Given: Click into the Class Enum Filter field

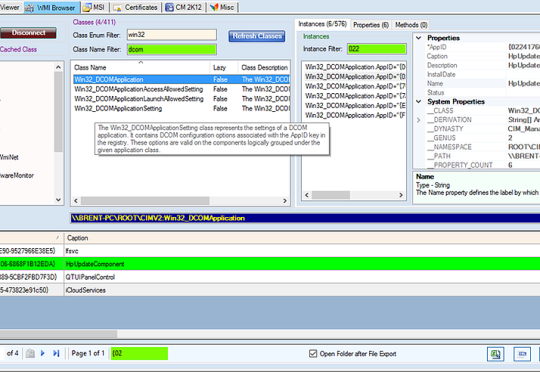Looking at the screenshot, I should tap(172, 35).
